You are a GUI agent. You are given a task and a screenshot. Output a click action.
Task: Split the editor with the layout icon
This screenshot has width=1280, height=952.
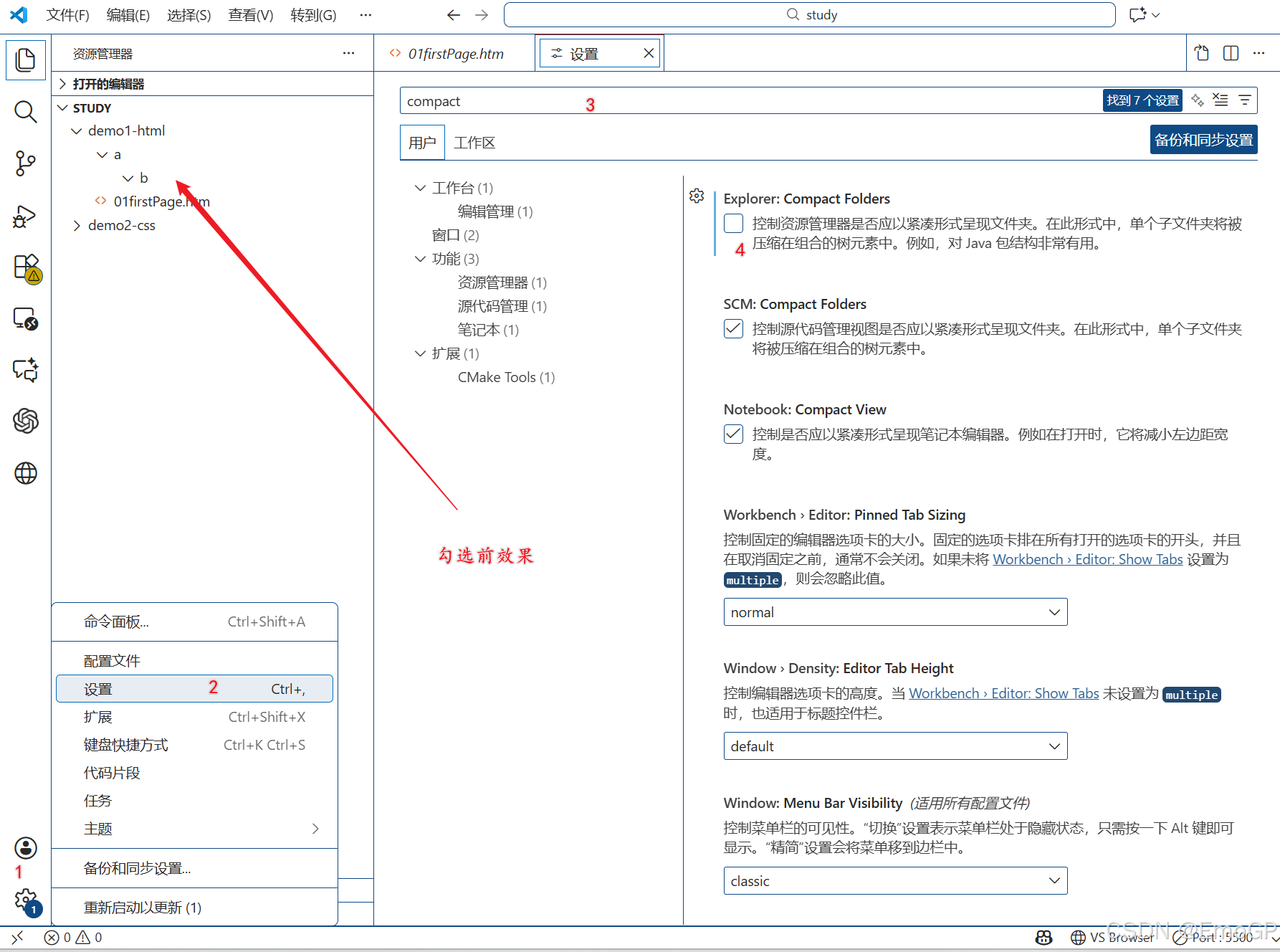click(1231, 53)
